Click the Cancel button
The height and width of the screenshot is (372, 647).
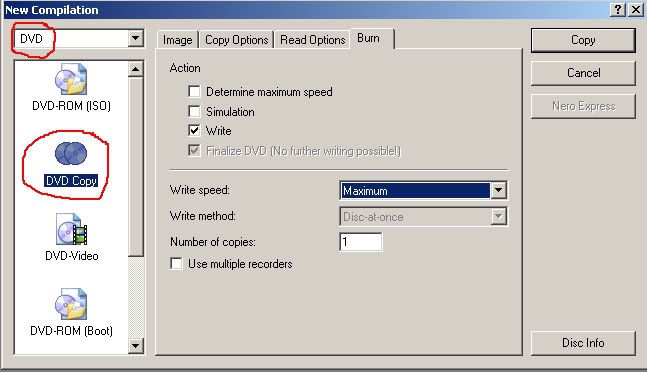click(583, 73)
